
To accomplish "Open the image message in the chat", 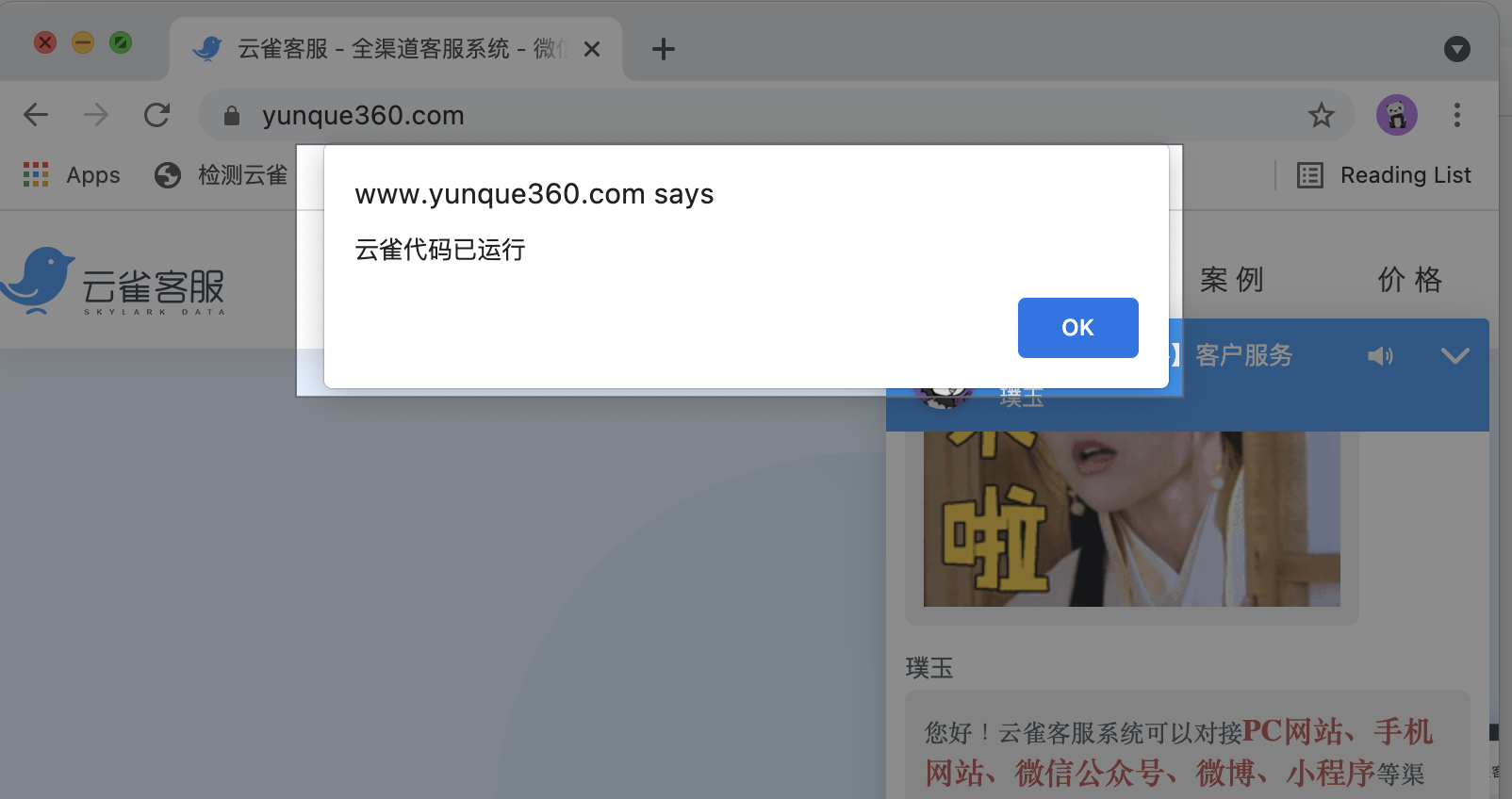I will (1131, 518).
